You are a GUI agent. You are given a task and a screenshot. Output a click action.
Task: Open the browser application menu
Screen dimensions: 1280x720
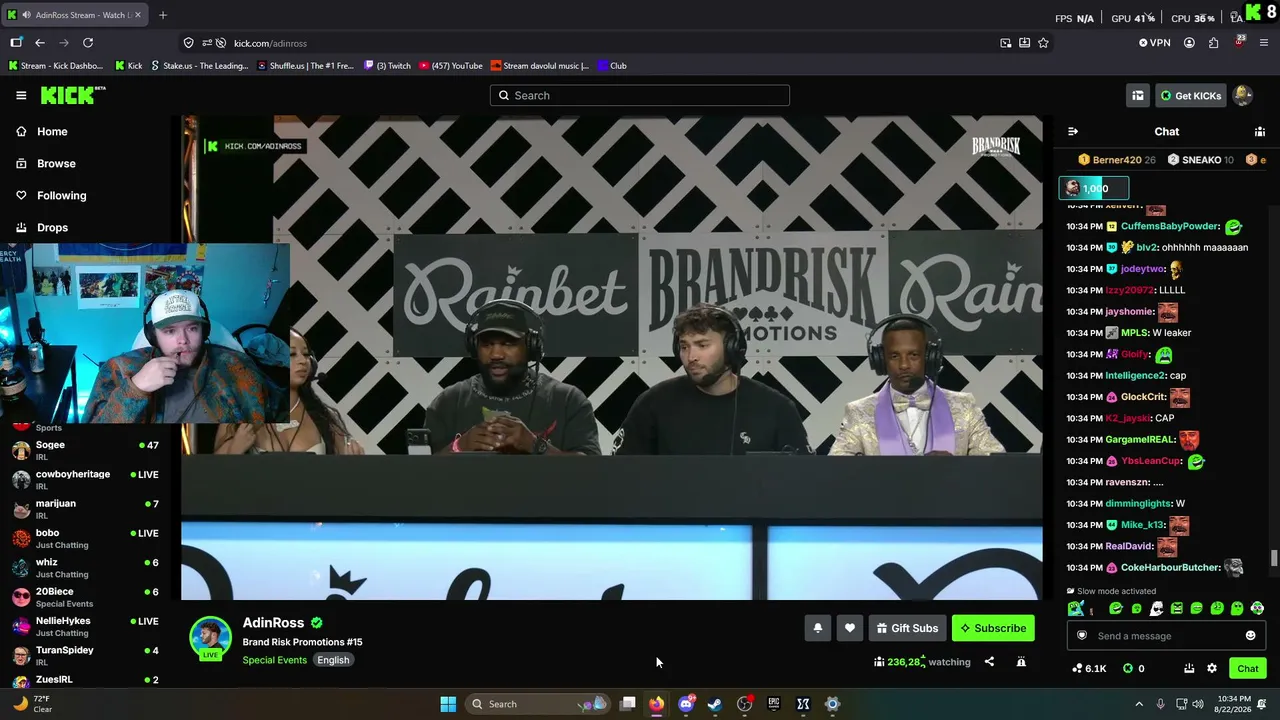[1264, 43]
